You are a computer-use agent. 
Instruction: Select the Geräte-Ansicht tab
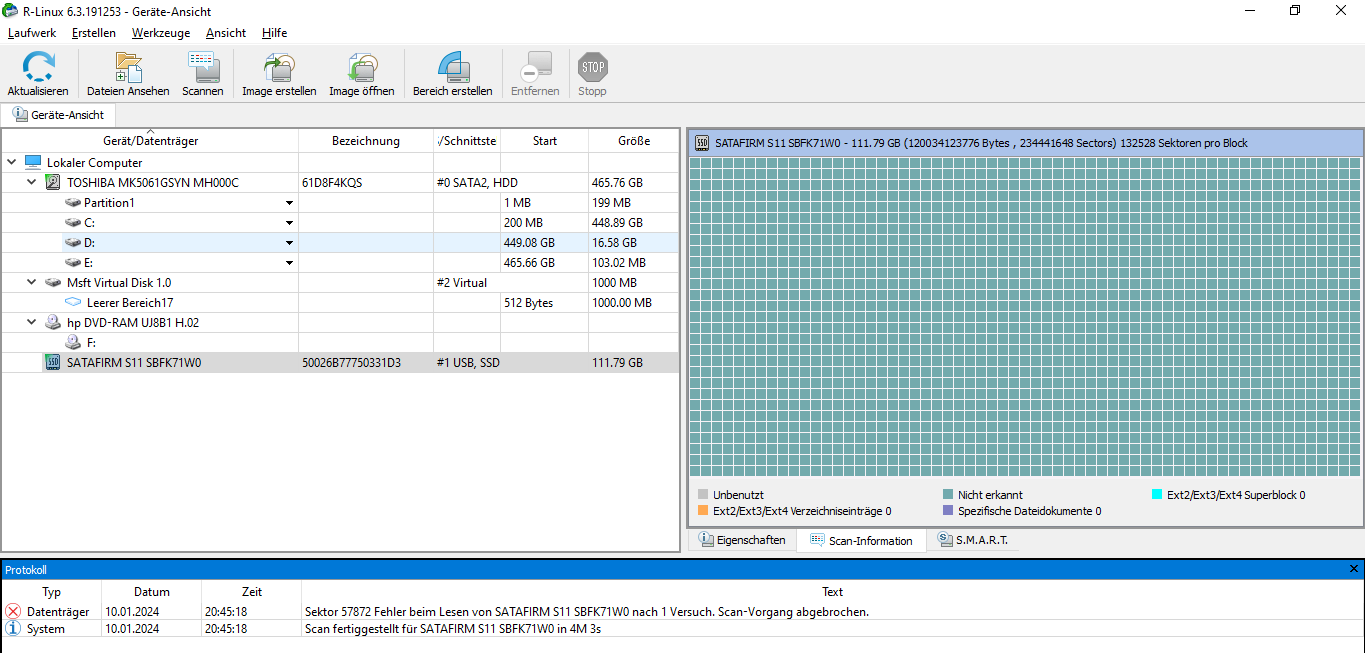tap(59, 115)
